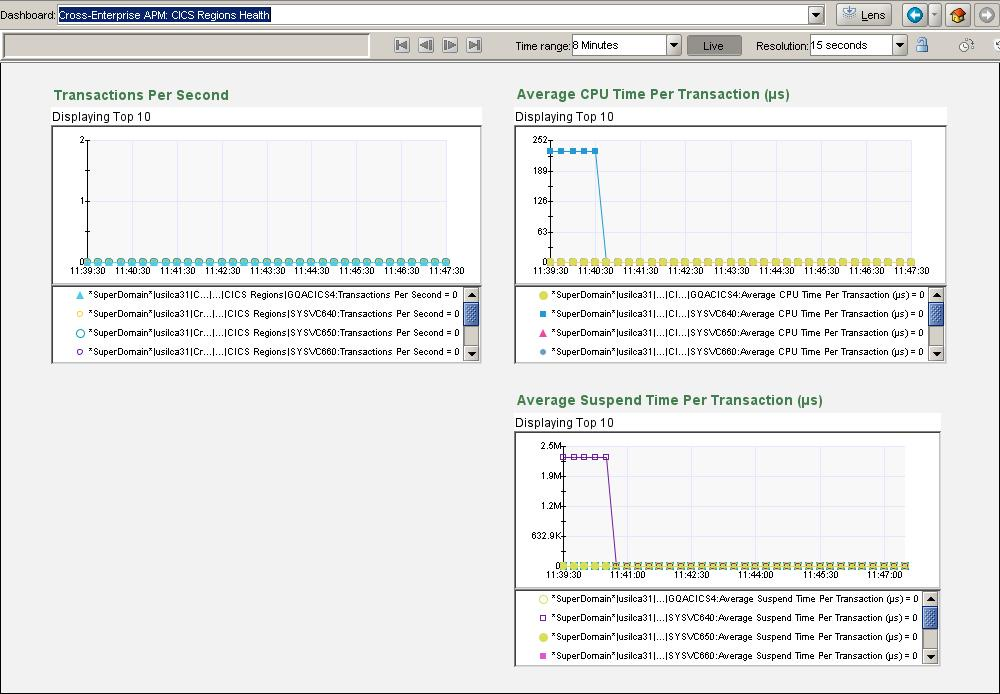This screenshot has width=1000, height=694.
Task: Go back with the blue left arrow
Action: tap(915, 15)
